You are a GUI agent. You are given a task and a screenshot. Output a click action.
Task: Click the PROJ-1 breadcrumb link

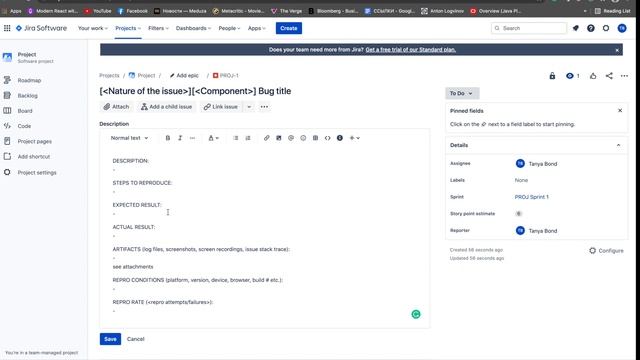tap(226, 76)
